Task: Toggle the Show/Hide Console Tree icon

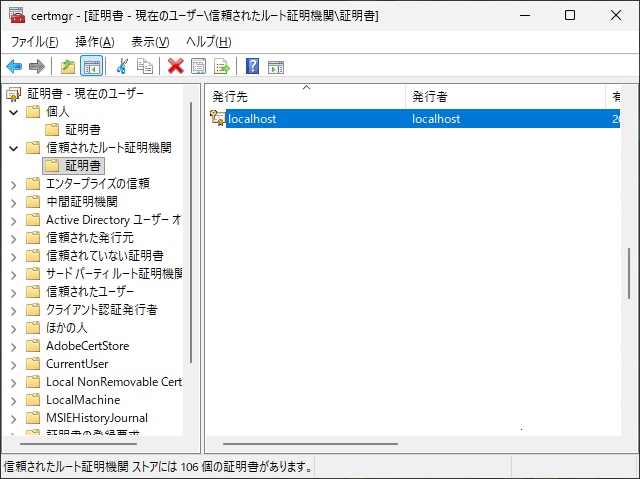Action: coord(91,67)
